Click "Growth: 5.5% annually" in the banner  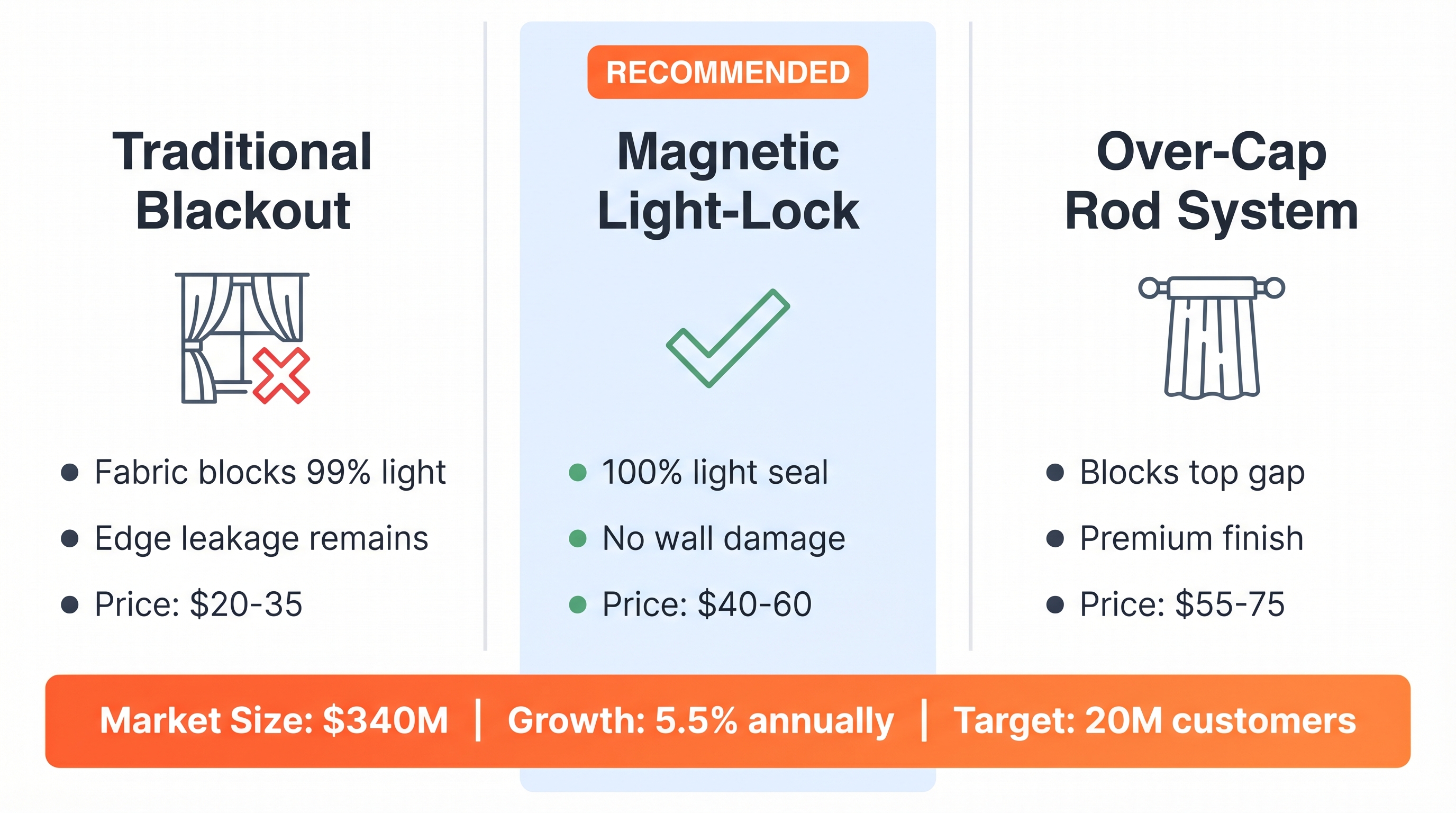pos(700,721)
